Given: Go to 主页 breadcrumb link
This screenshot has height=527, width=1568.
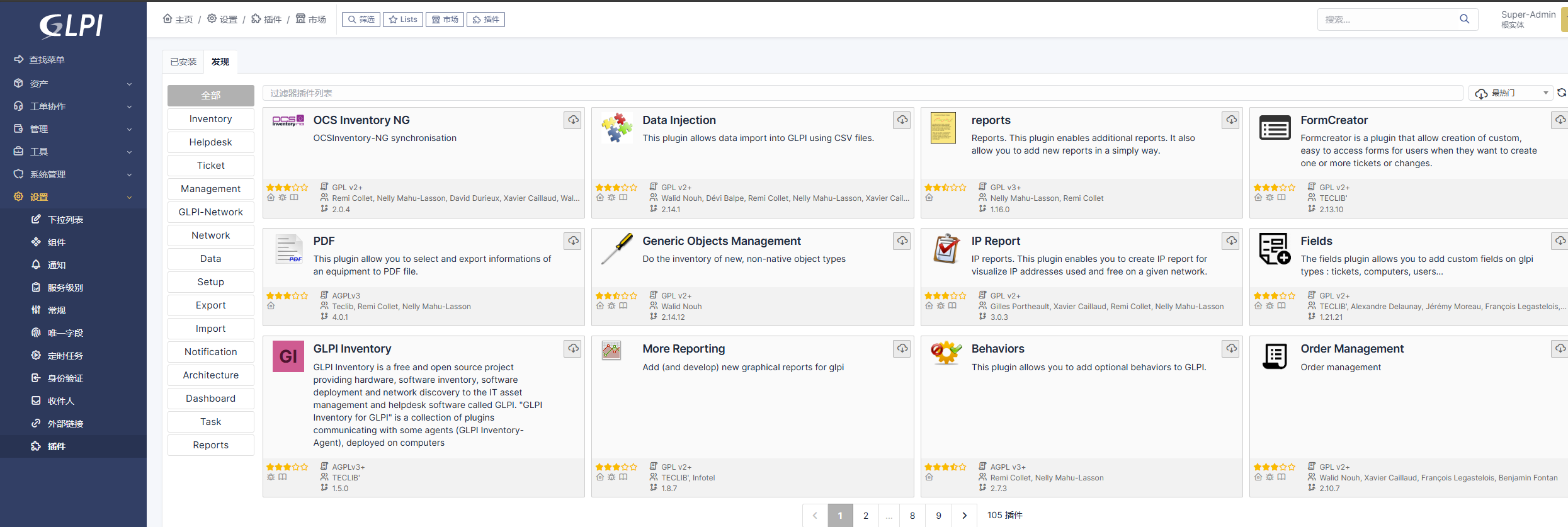Looking at the screenshot, I should [x=178, y=20].
